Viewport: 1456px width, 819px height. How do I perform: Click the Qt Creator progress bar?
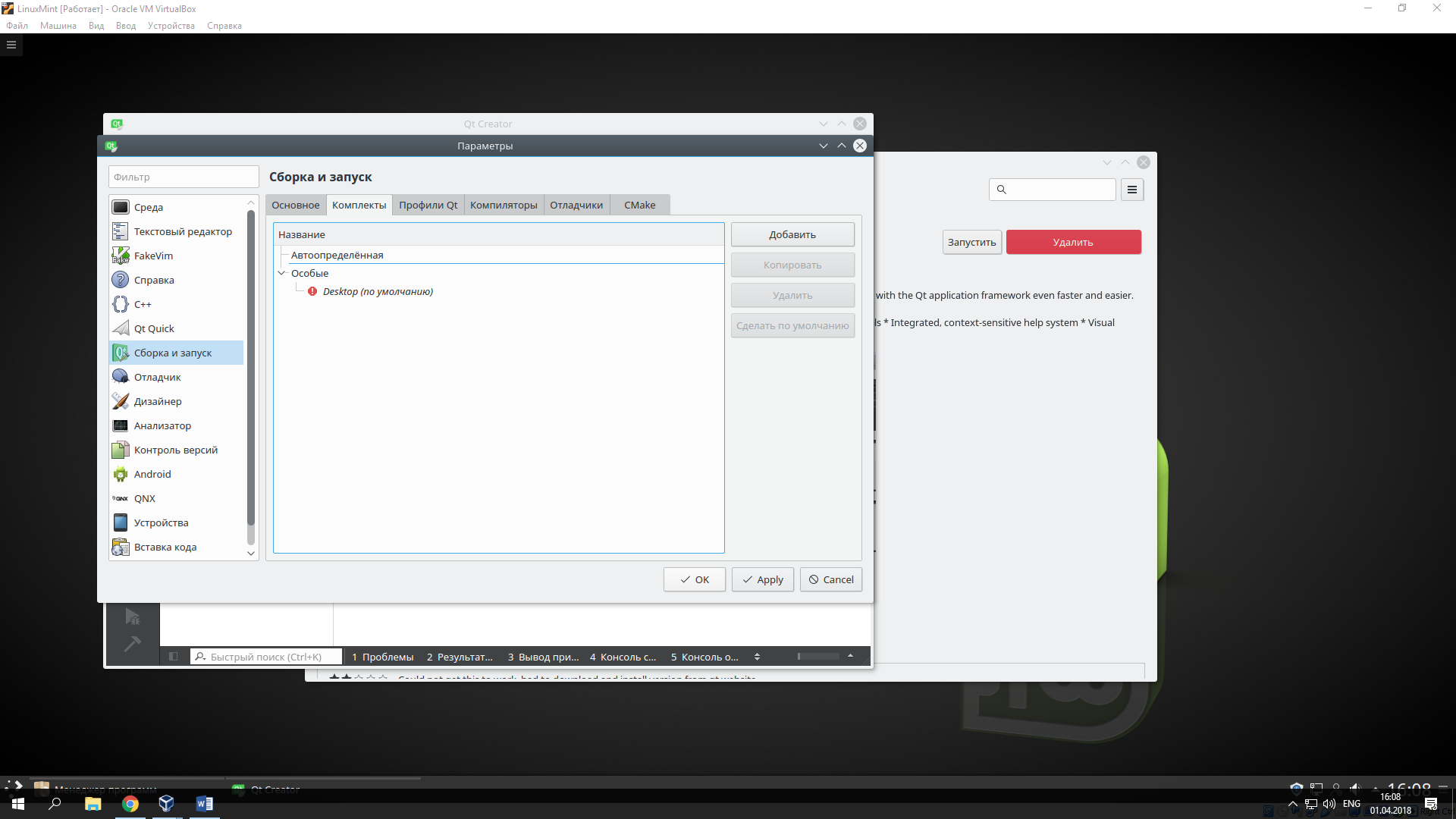(x=818, y=656)
